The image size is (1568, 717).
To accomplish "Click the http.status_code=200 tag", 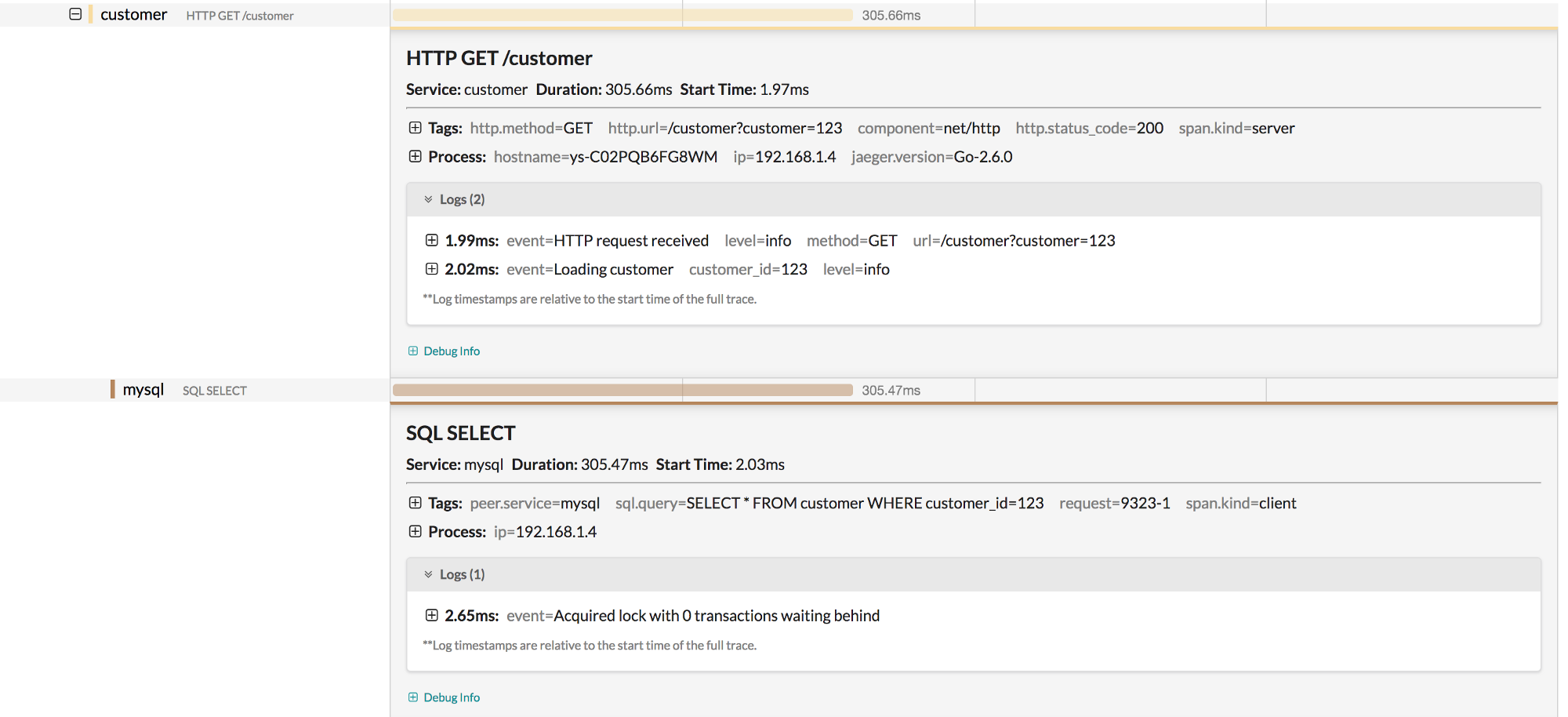I will tap(1090, 128).
